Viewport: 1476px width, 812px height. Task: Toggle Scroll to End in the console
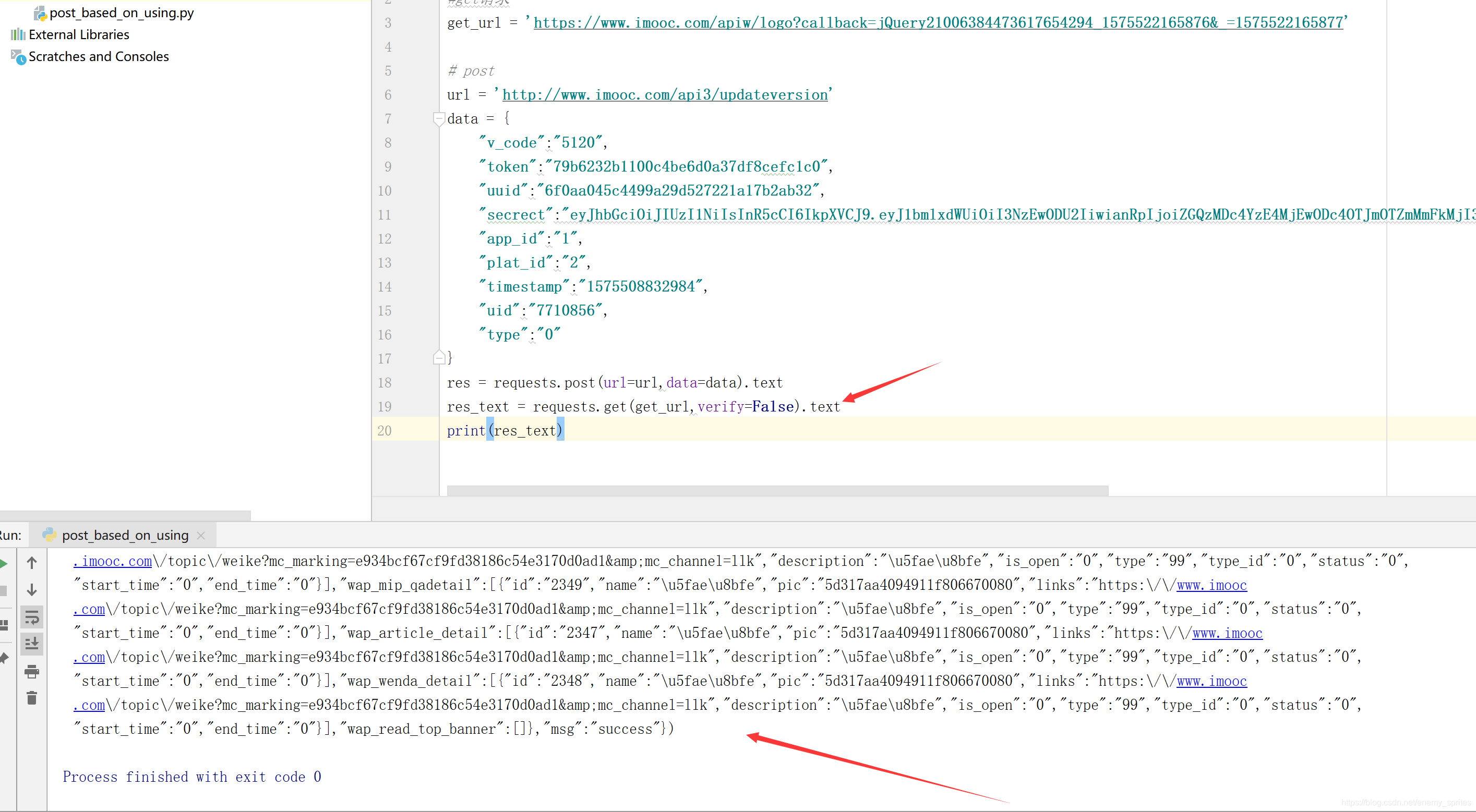[x=31, y=644]
